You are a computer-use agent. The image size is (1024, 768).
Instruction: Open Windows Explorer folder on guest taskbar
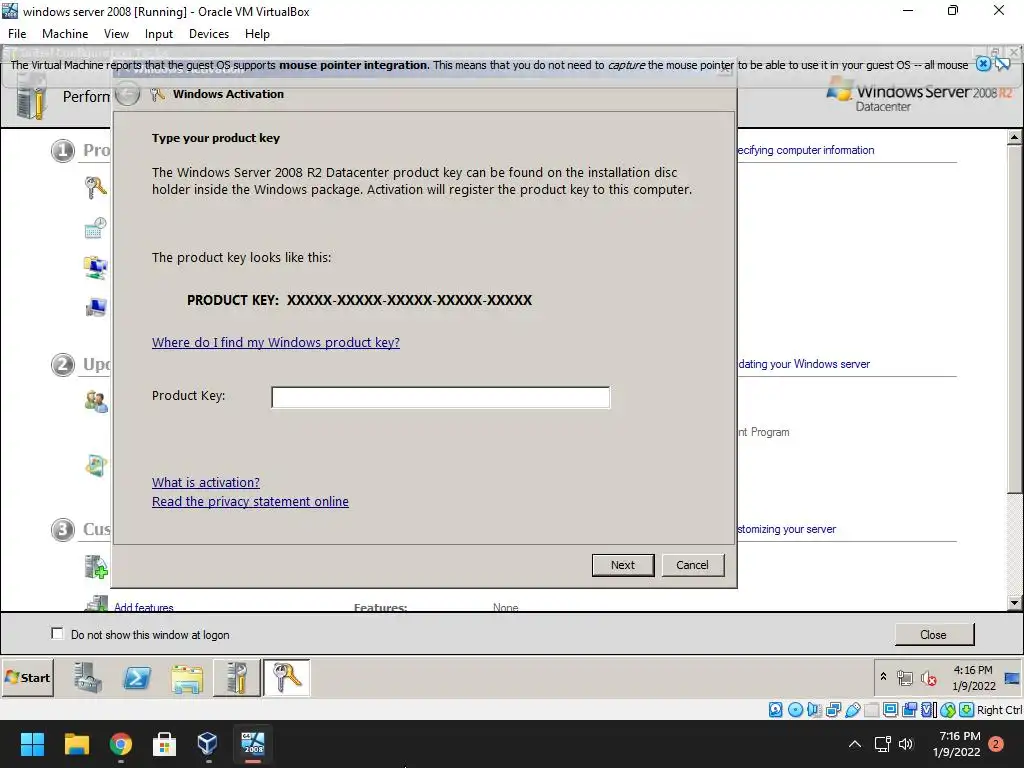point(187,679)
